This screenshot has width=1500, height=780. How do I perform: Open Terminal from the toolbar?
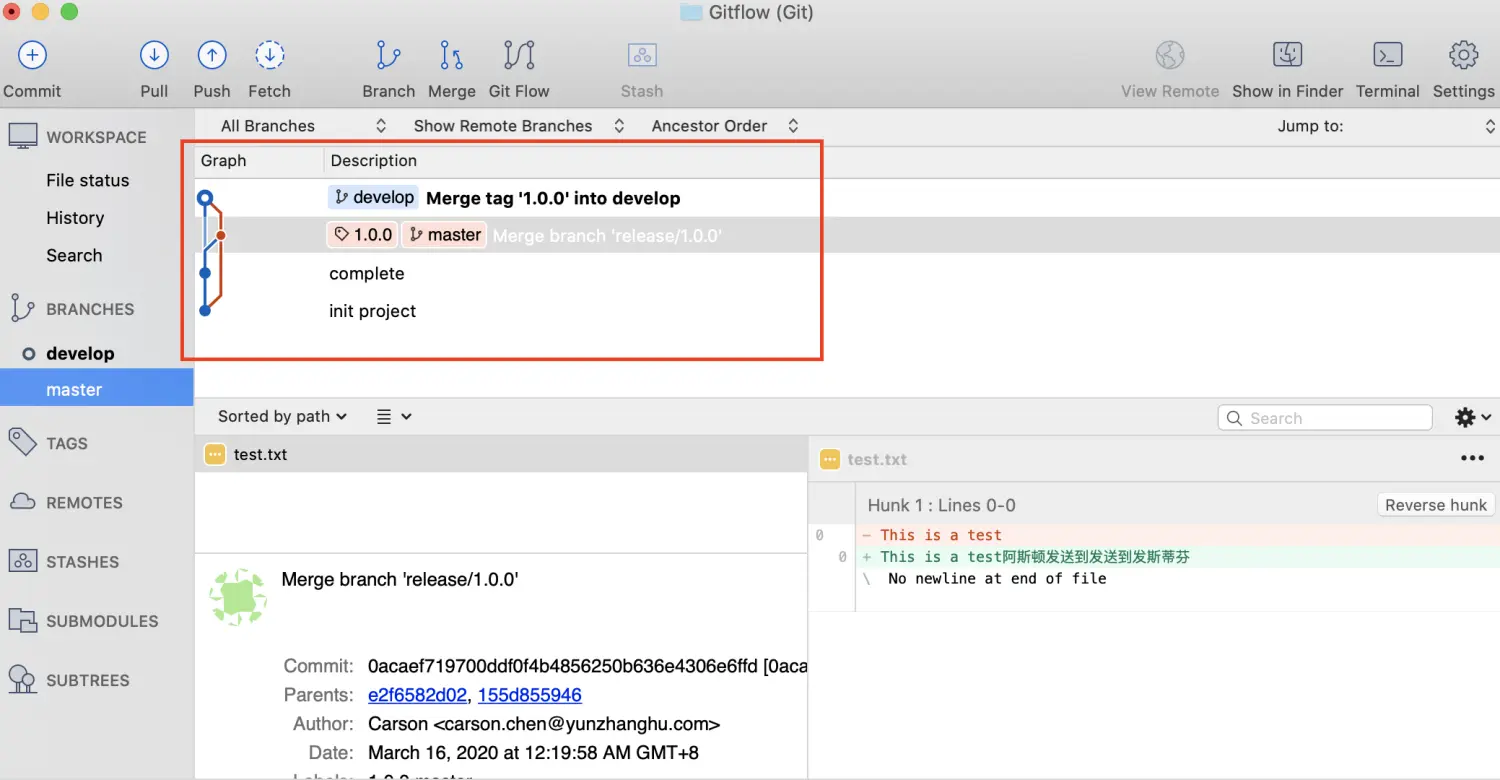tap(1387, 56)
